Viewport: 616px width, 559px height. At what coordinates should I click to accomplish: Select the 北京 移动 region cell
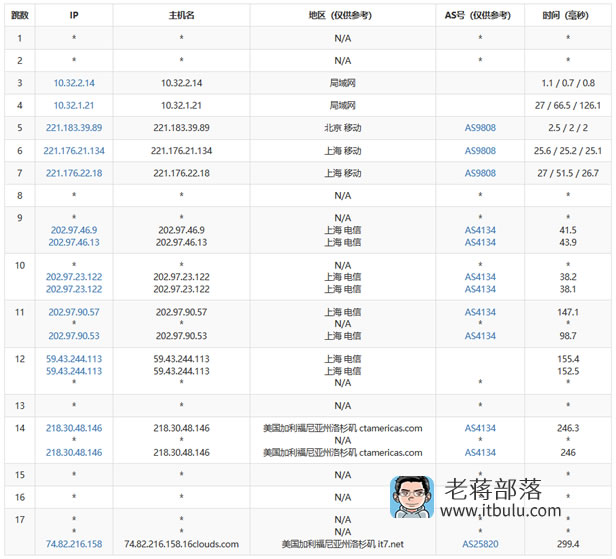(343, 128)
